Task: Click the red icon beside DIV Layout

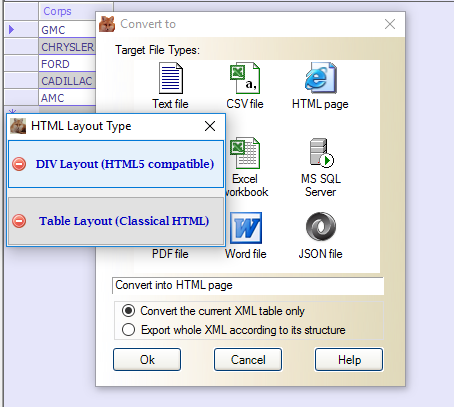Action: [19, 164]
